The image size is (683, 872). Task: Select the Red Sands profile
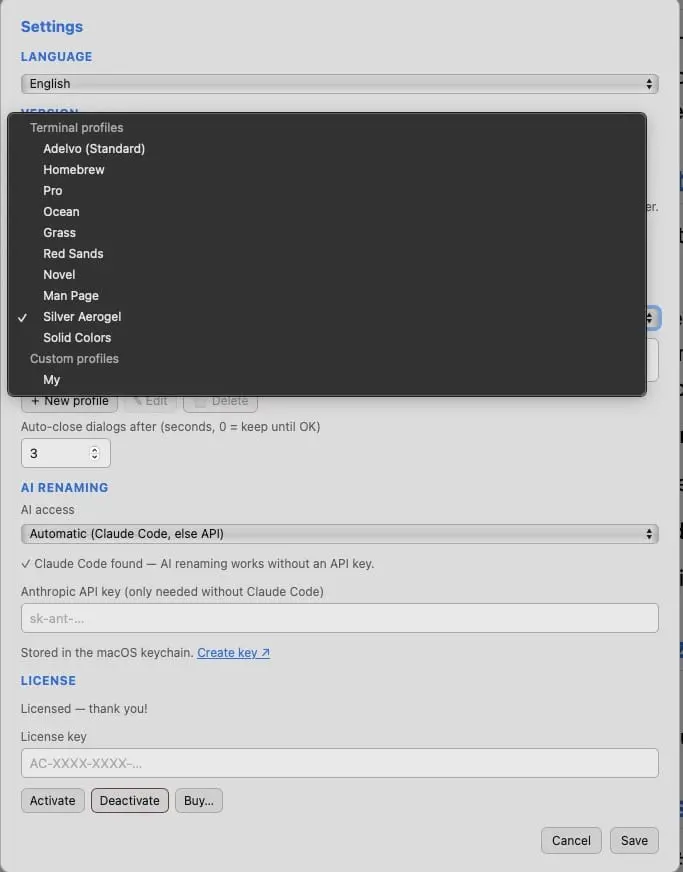(327, 254)
